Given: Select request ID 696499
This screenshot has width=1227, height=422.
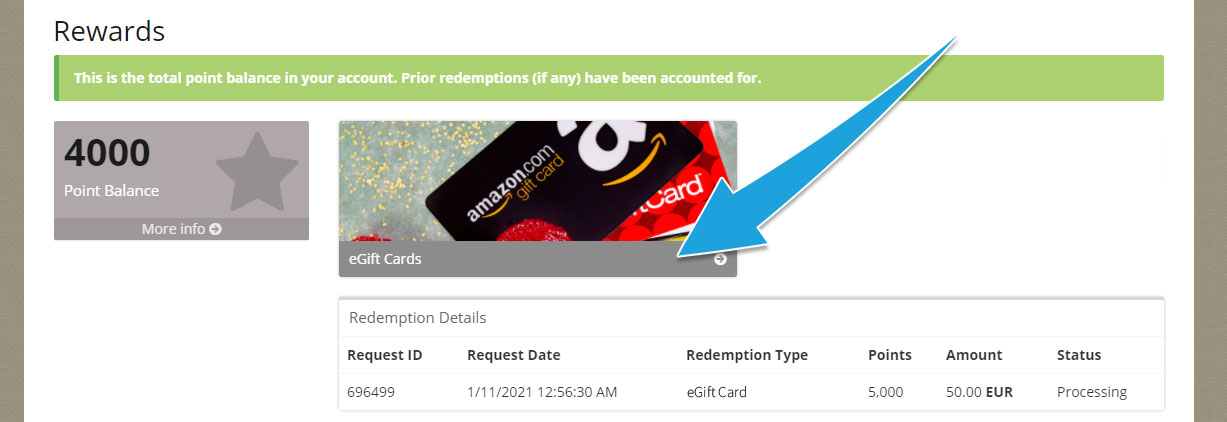Looking at the screenshot, I should [371, 392].
